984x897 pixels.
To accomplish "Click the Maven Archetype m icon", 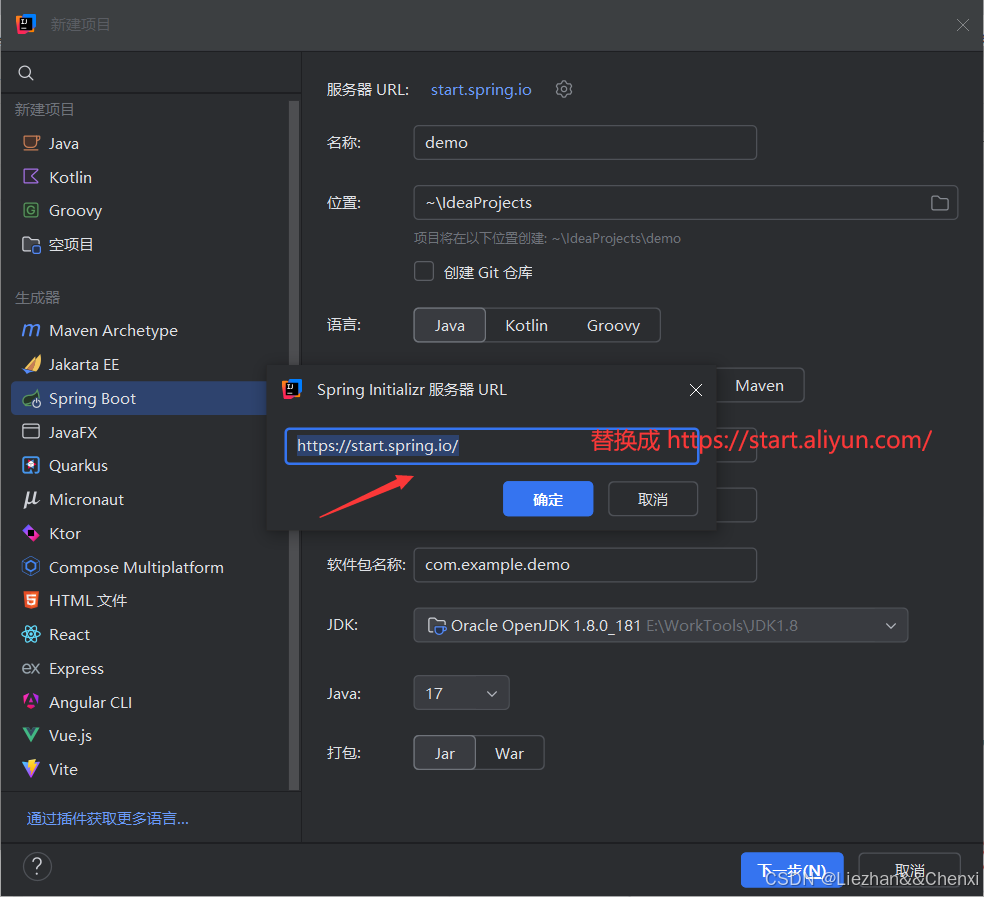I will (x=31, y=330).
